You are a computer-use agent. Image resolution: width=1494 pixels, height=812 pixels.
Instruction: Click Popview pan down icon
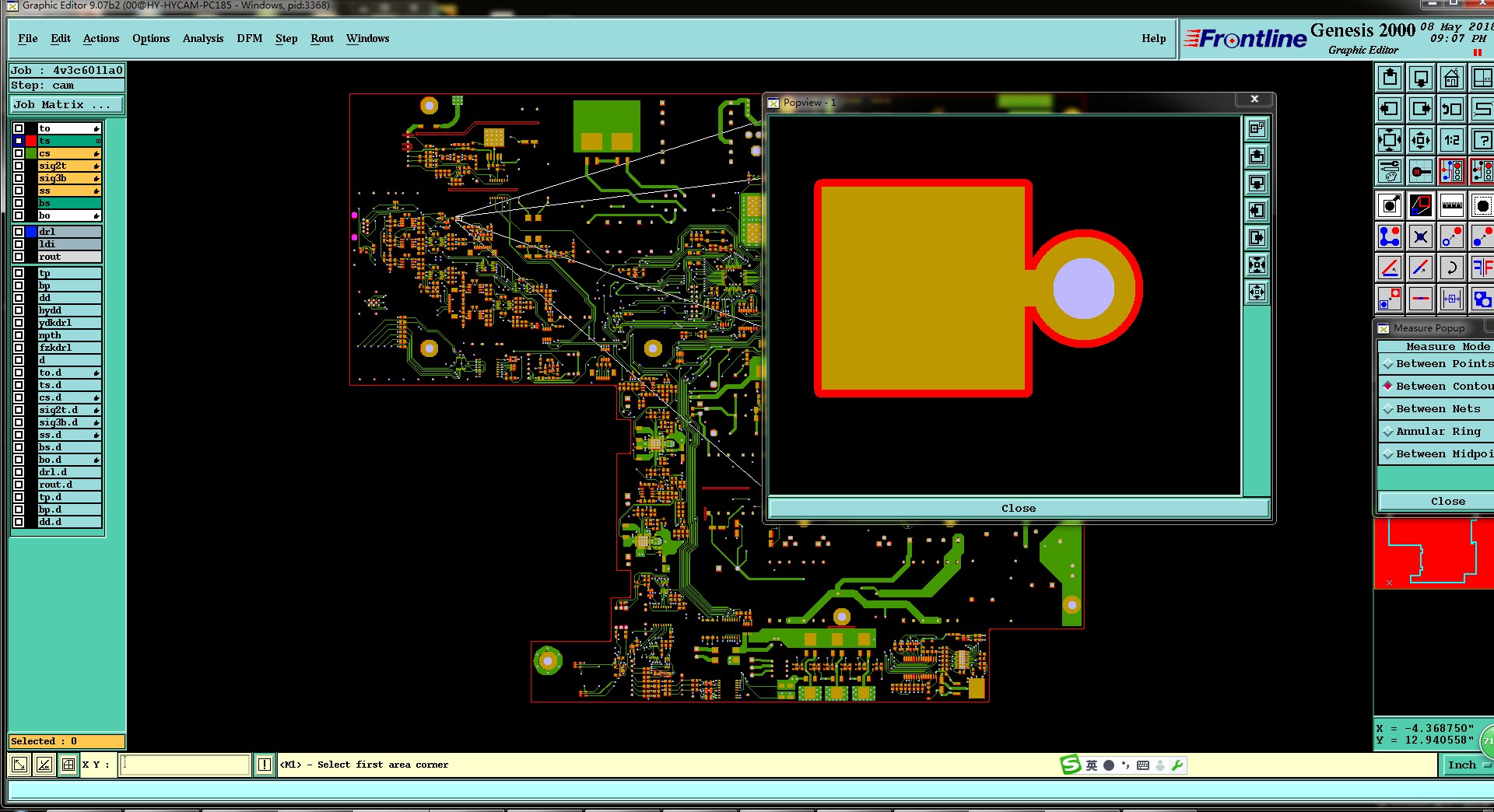point(1257,184)
